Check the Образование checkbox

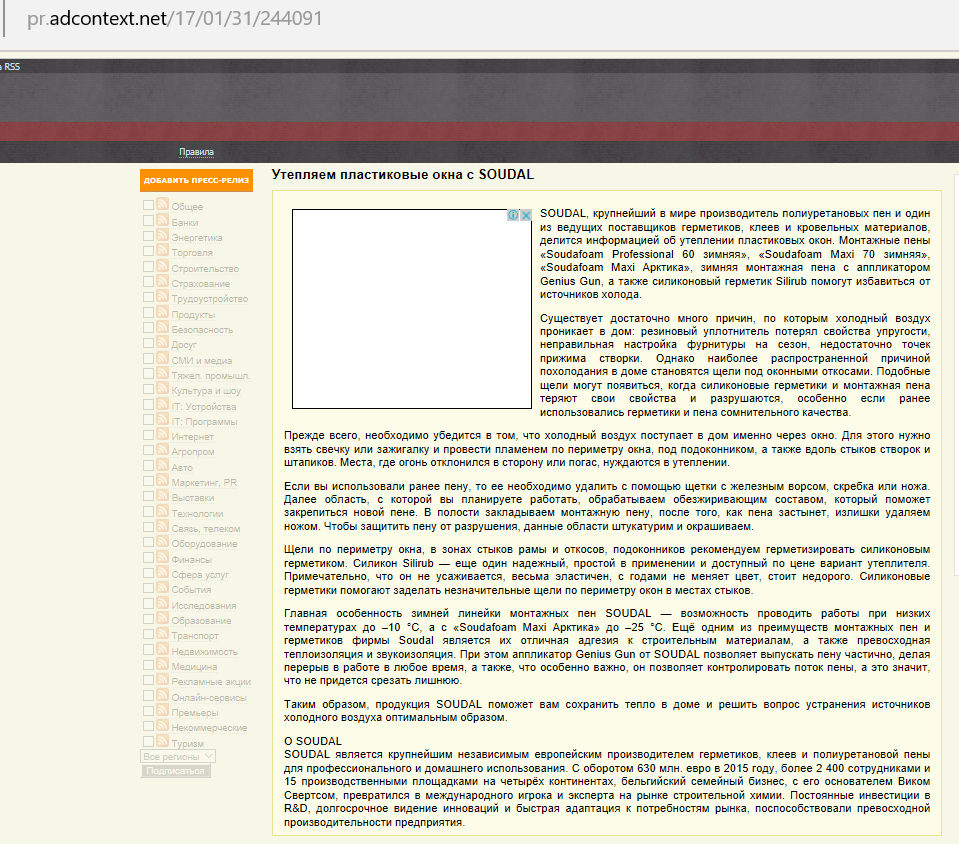coord(149,619)
